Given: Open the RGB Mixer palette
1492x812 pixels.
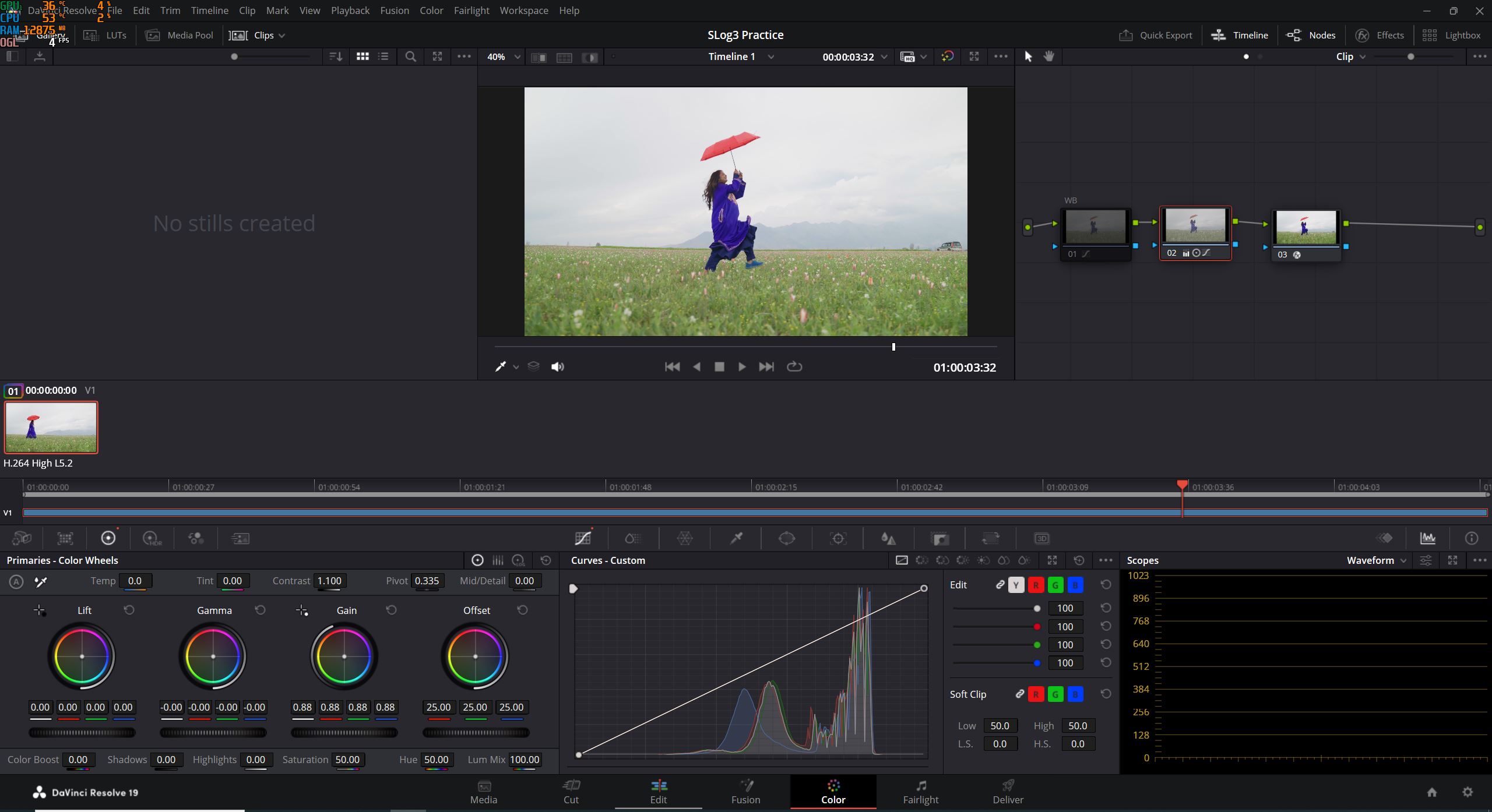Looking at the screenshot, I should click(196, 538).
